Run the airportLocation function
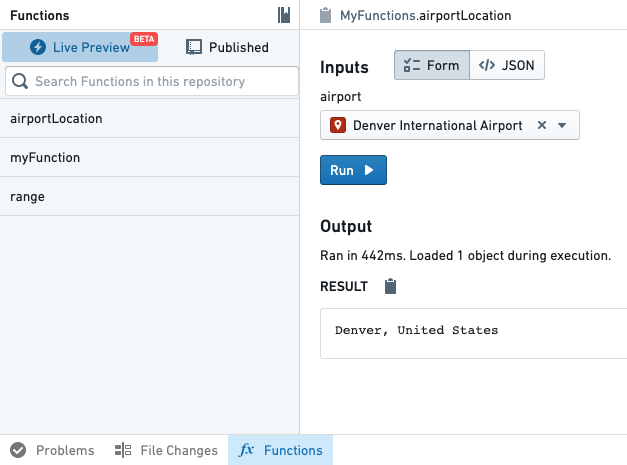Viewport: 627px width, 465px height. coord(353,170)
